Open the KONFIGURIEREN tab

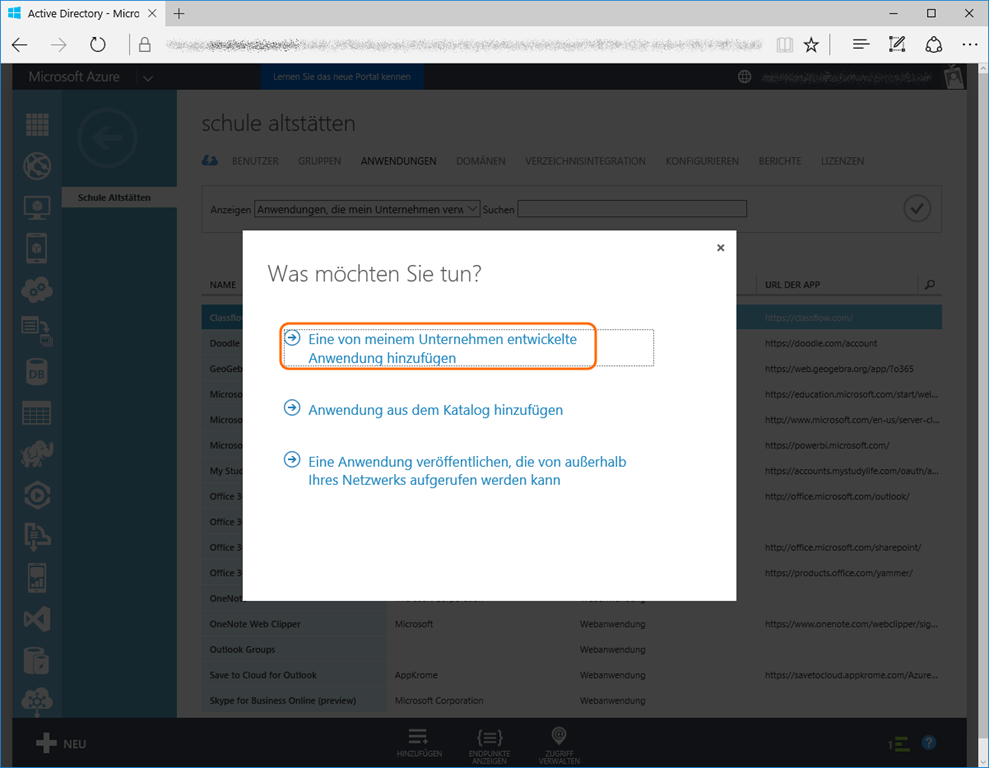[702, 161]
